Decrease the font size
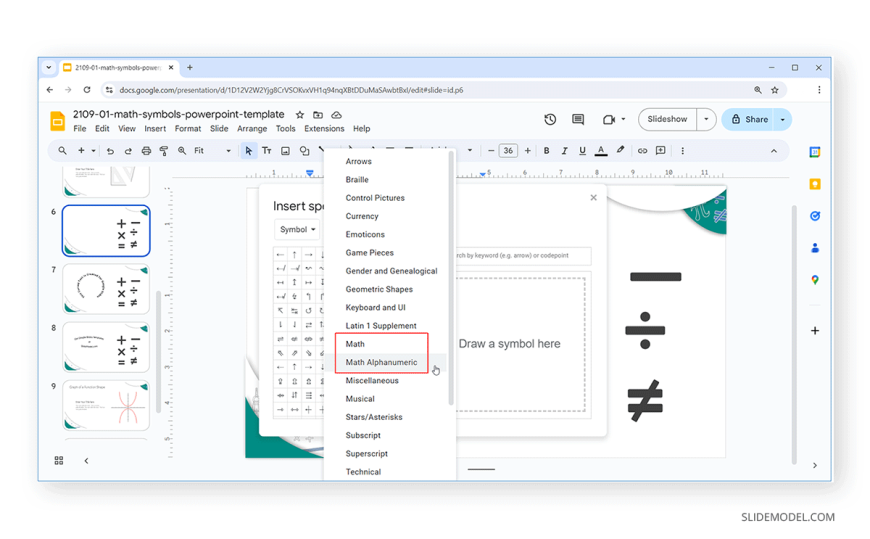Screen dimensions: 870x539 pyautogui.click(x=490, y=151)
